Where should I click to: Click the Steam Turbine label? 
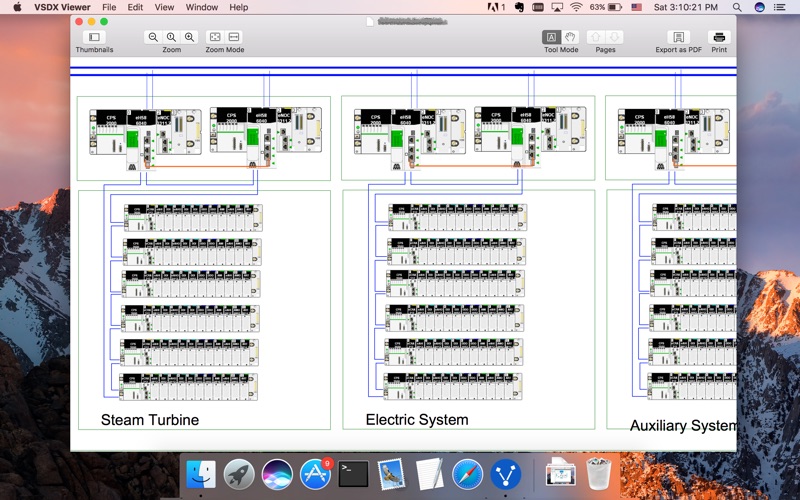(x=149, y=419)
